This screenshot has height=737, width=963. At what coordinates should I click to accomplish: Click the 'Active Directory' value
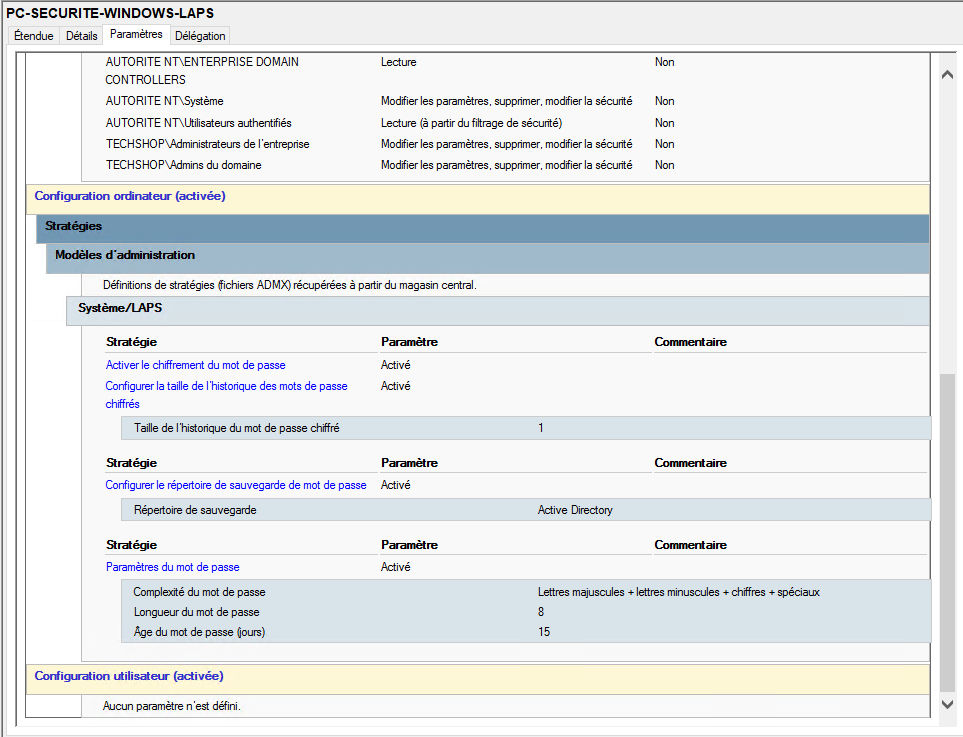tap(575, 510)
